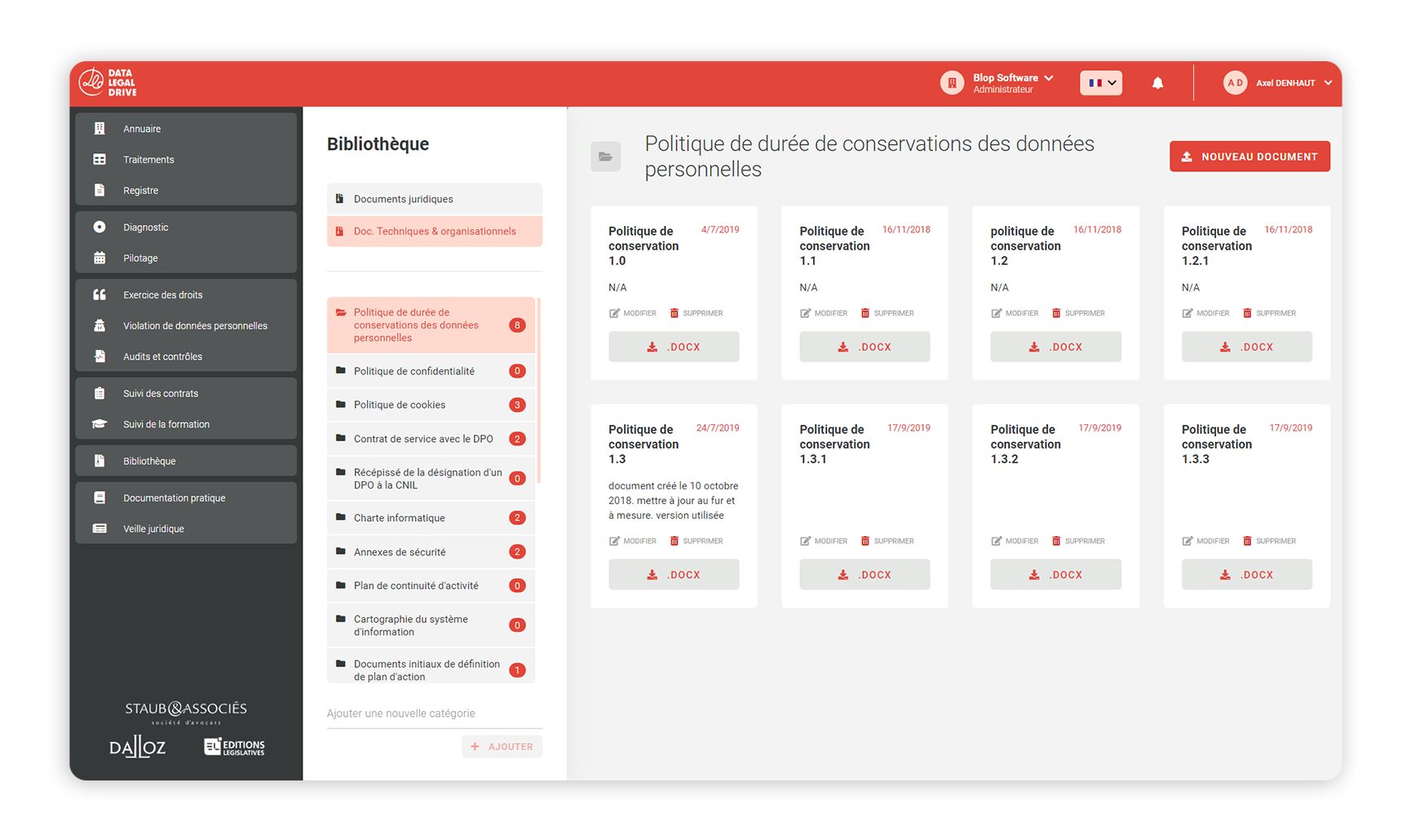
Task: Click Supprimer on Politique de conservation 1.3.1
Action: (x=887, y=541)
